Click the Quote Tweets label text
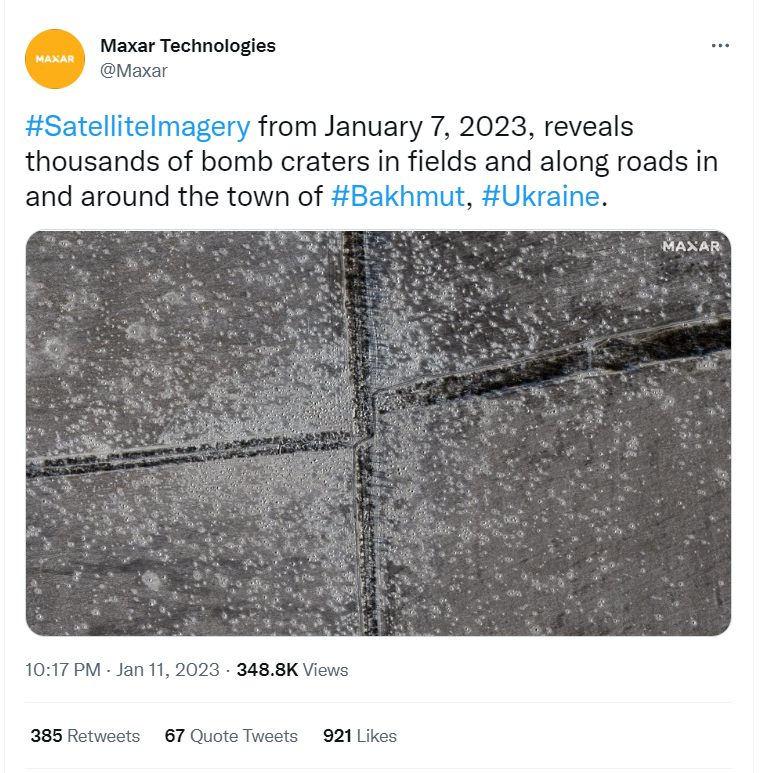 [x=244, y=736]
